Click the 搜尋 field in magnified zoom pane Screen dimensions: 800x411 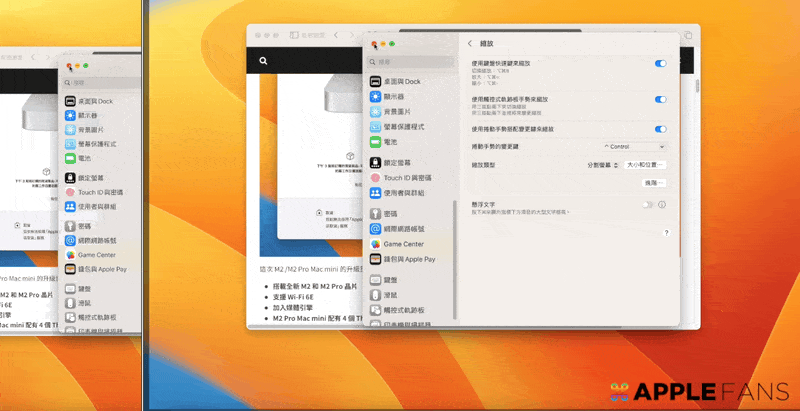coord(102,83)
